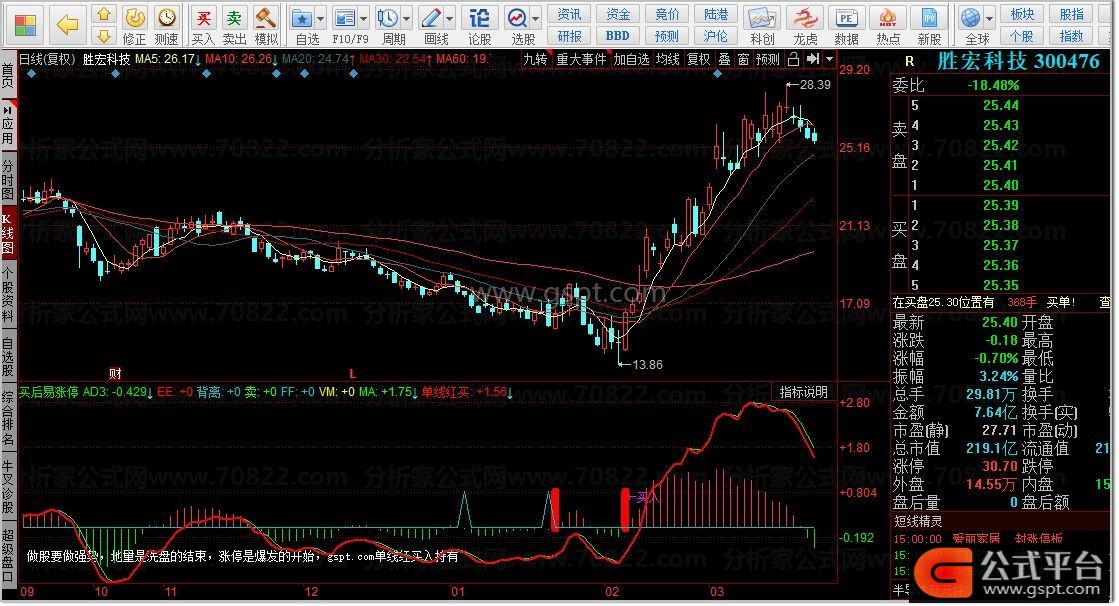Viewport: 1119px width, 606px height.
Task: Switch to the K线图 sidebar tab
Action: tap(8, 234)
